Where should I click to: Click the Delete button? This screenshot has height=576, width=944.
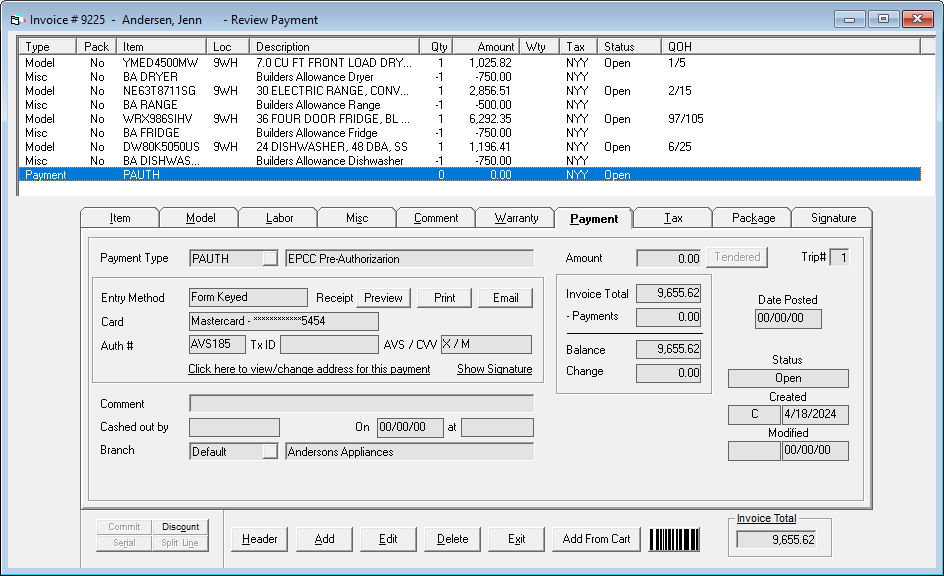[x=452, y=539]
